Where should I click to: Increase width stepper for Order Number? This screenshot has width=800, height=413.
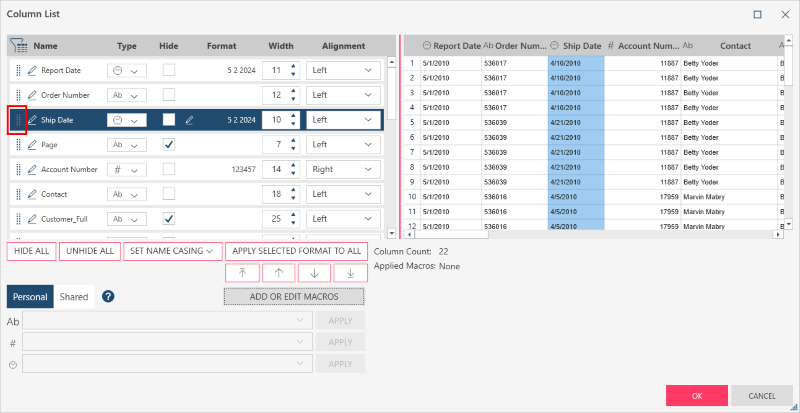(x=293, y=91)
